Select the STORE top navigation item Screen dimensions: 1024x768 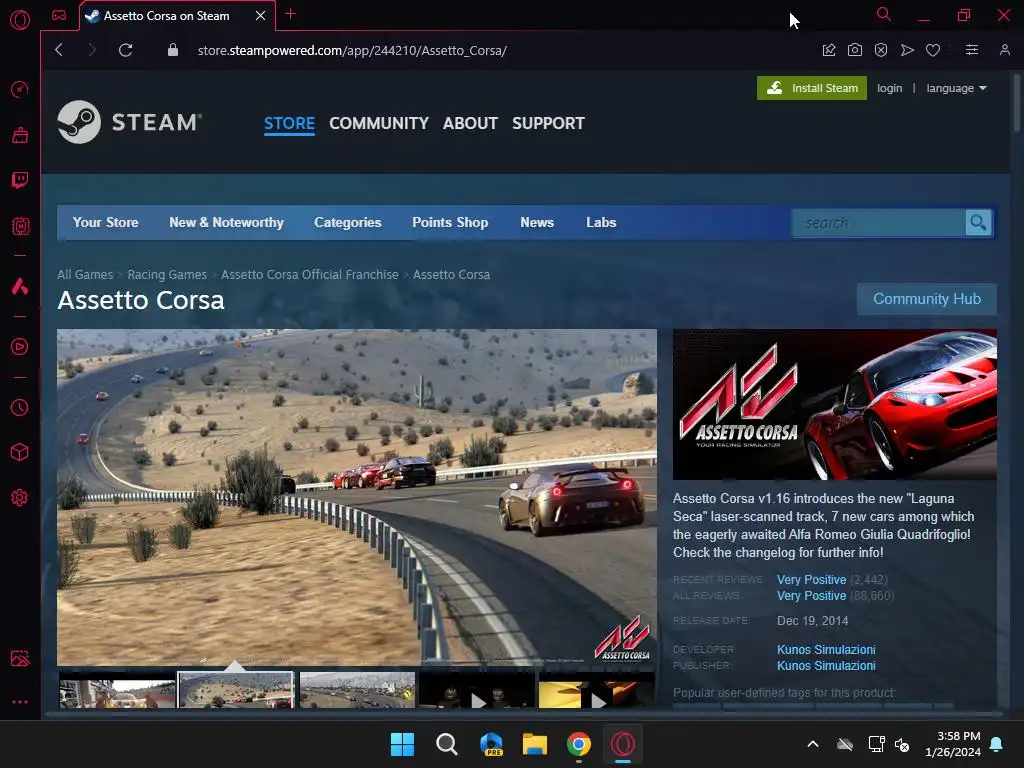(x=289, y=123)
